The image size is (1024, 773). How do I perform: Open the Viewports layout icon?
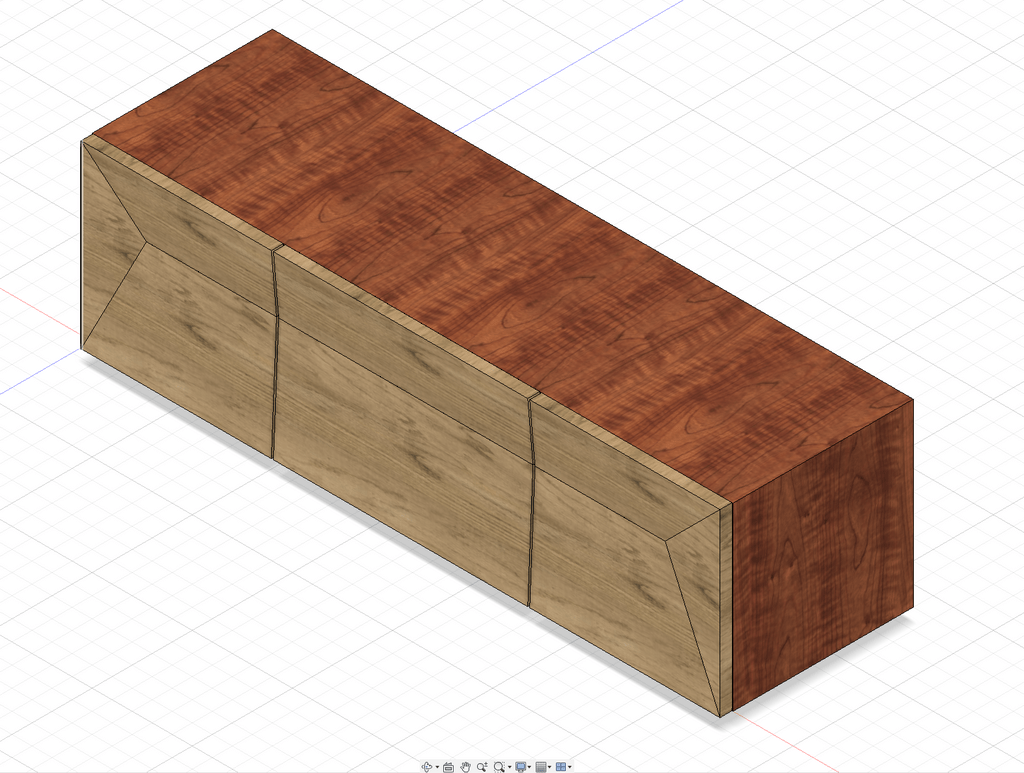click(561, 767)
